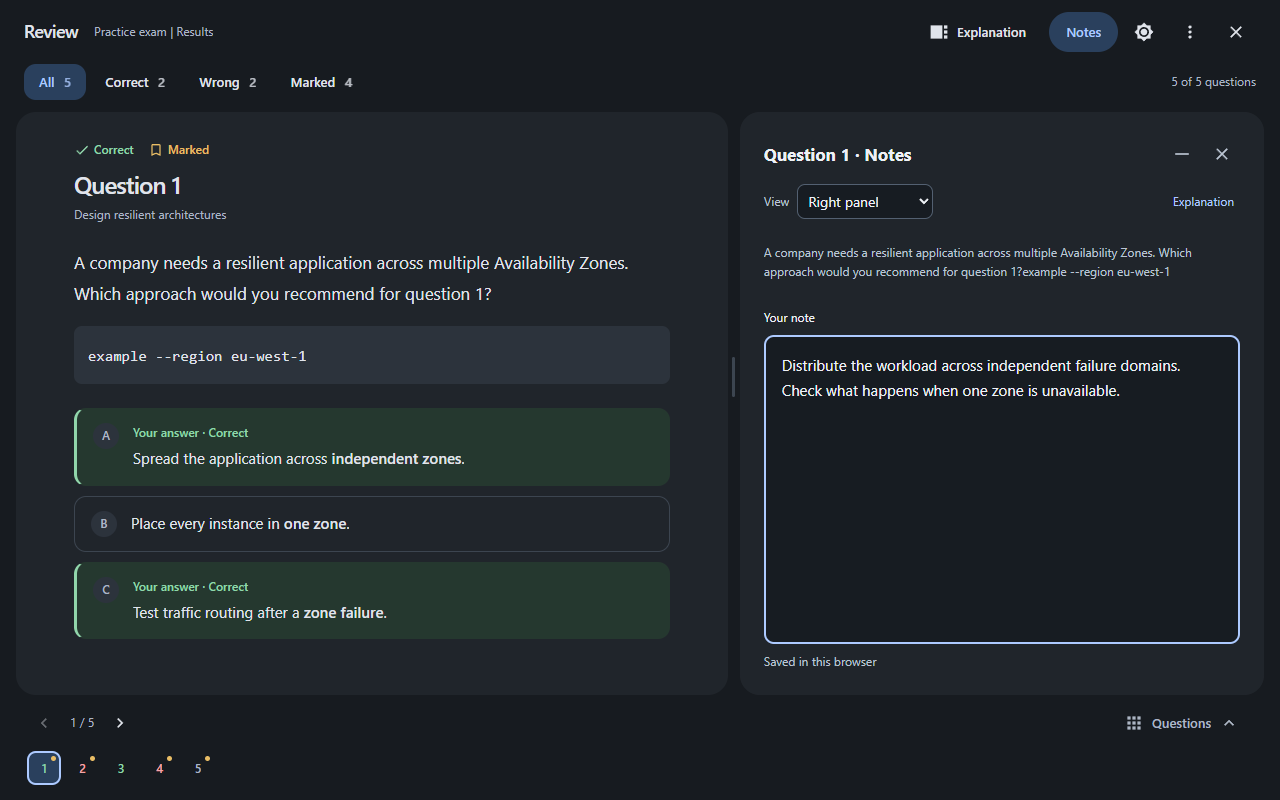Toggle the Notes panel button
Image resolution: width=1280 pixels, height=800 pixels.
click(1083, 32)
